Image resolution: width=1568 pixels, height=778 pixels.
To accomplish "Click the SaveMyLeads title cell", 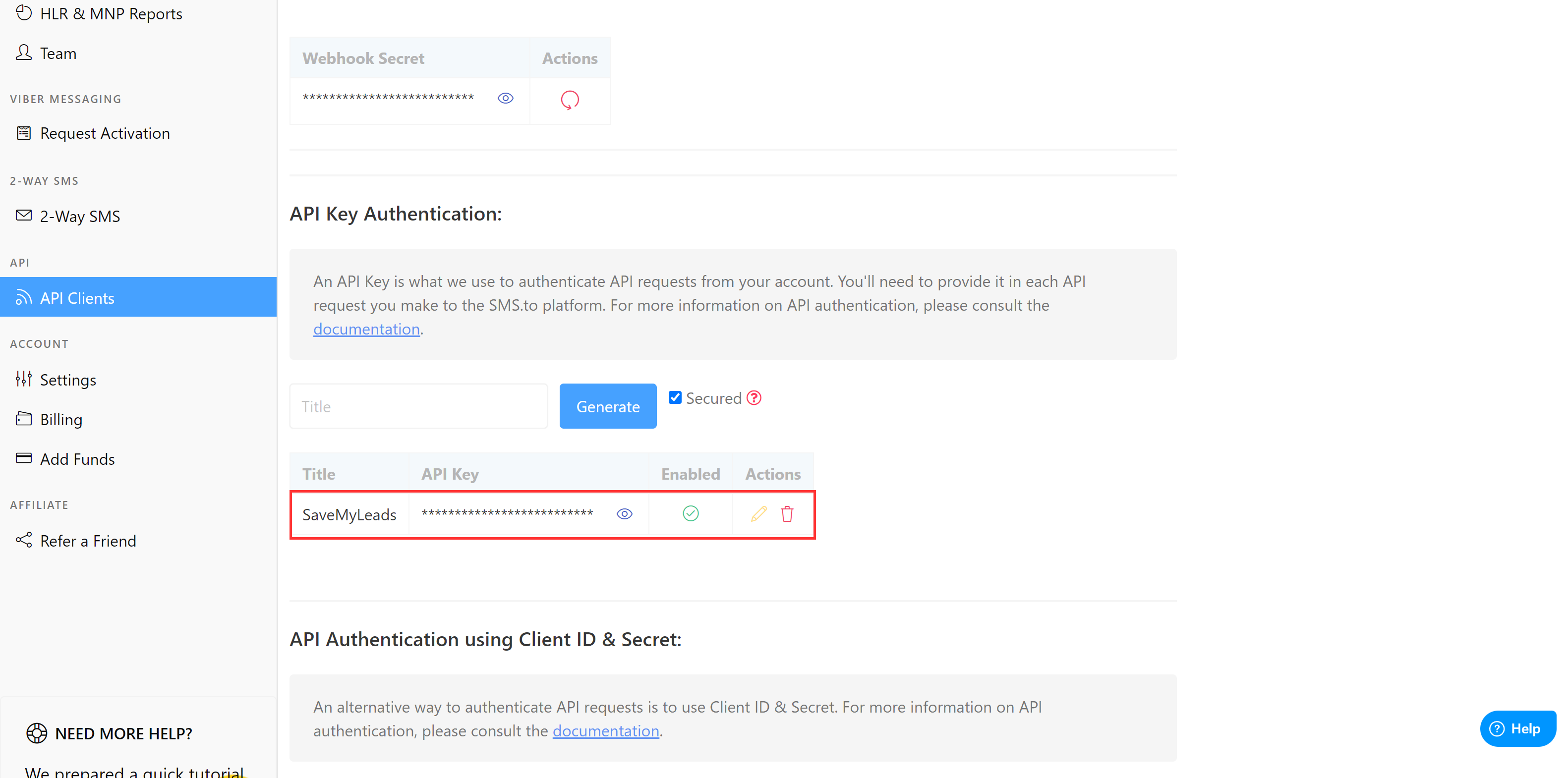I will point(349,514).
